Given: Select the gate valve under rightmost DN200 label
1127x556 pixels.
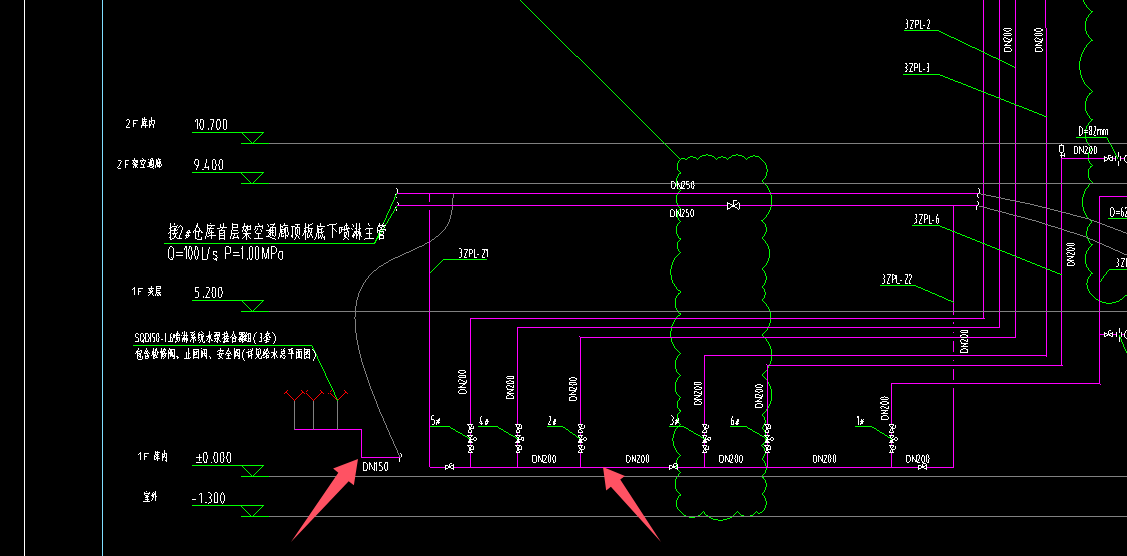Looking at the screenshot, I should (922, 468).
